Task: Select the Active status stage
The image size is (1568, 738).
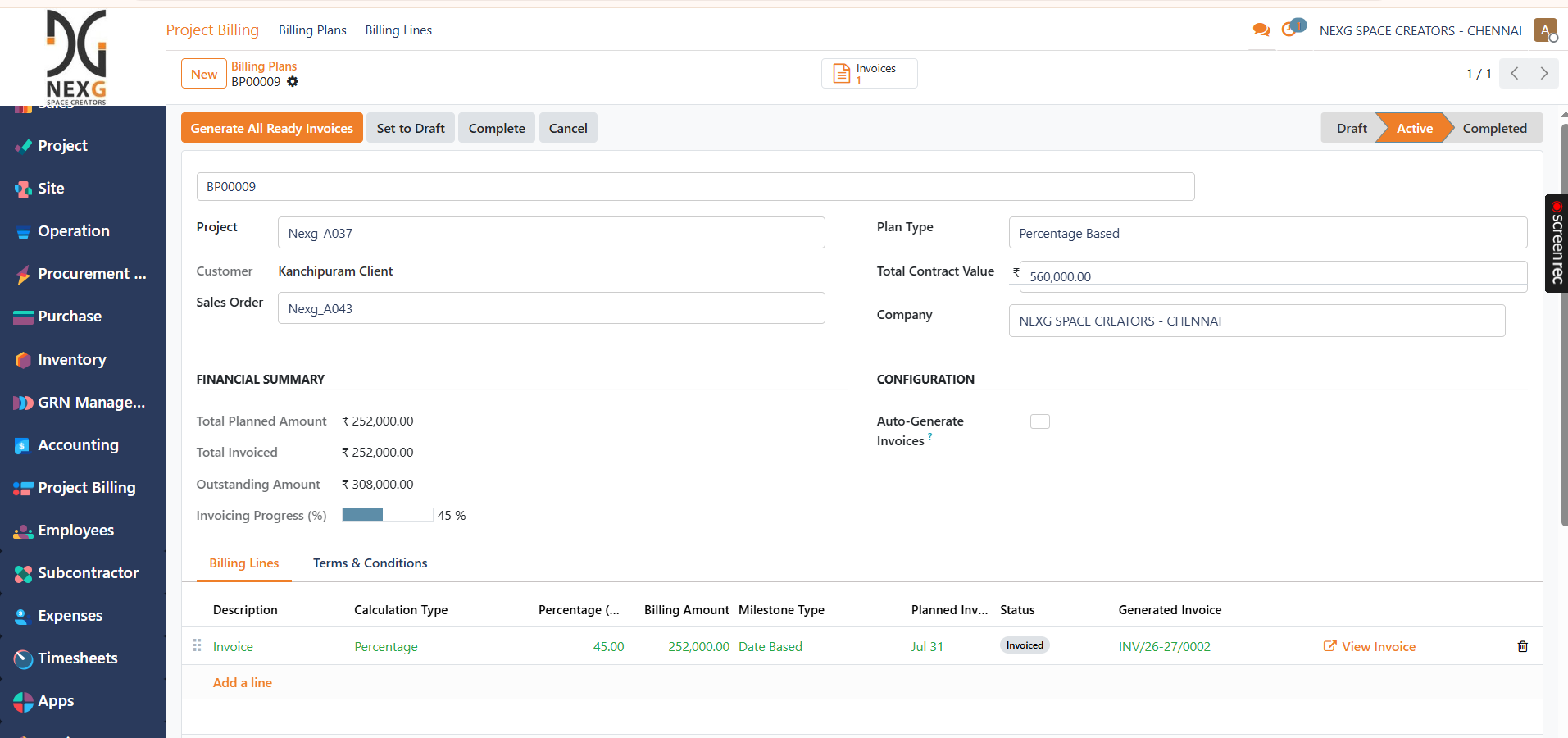Action: tap(1414, 128)
